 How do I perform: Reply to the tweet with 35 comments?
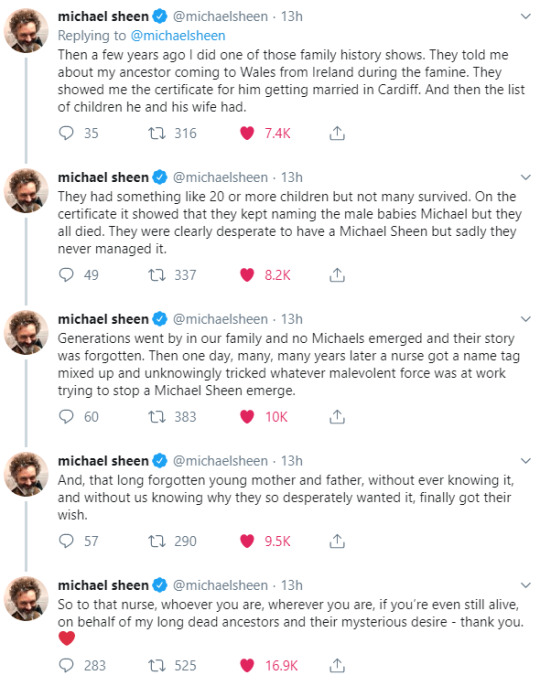[66, 133]
